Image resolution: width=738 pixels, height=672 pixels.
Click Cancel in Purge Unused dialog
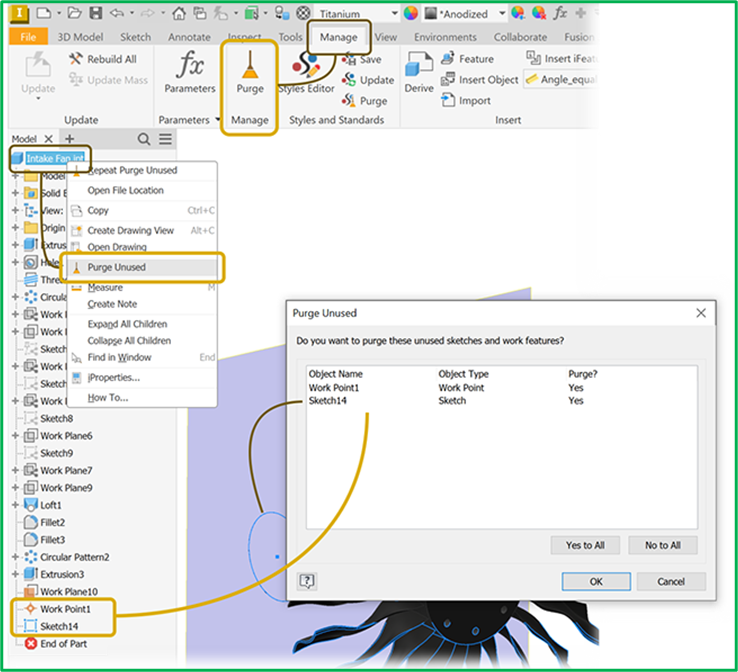(671, 581)
